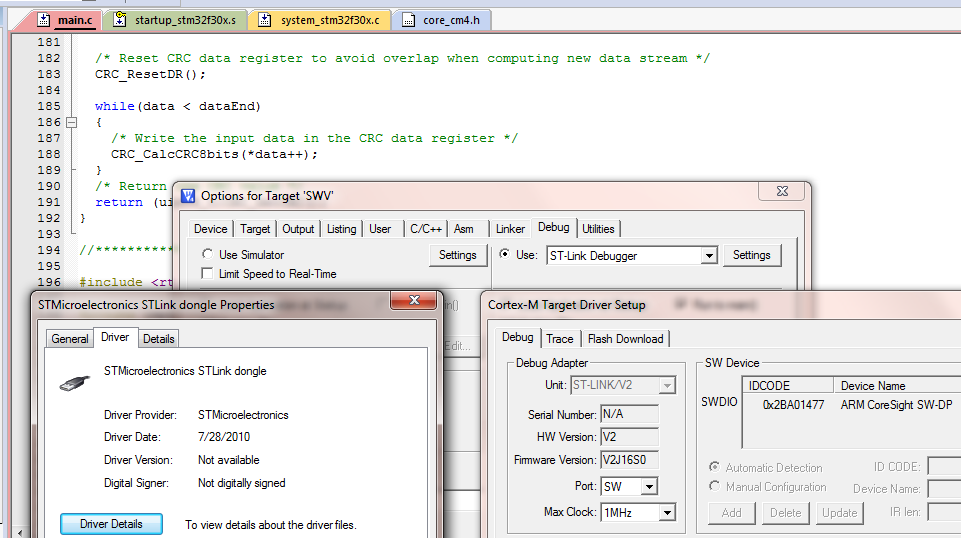The image size is (961, 538).
Task: Open Details tab in STLink Properties
Action: click(159, 339)
